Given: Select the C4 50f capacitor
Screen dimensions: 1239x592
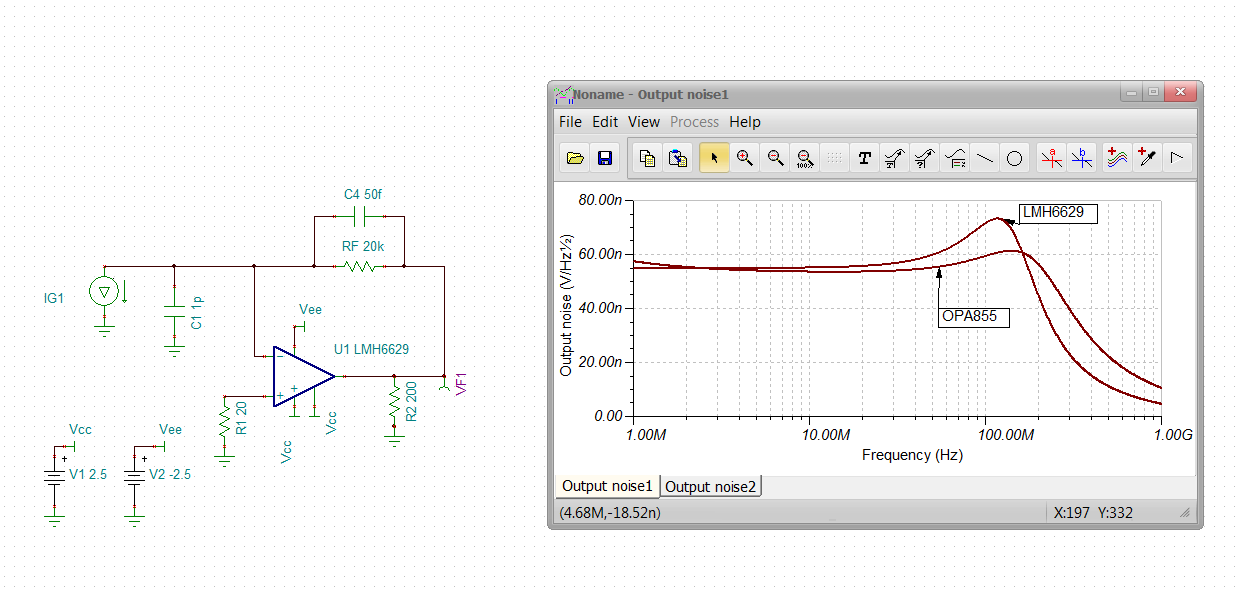Looking at the screenshot, I should (x=358, y=216).
